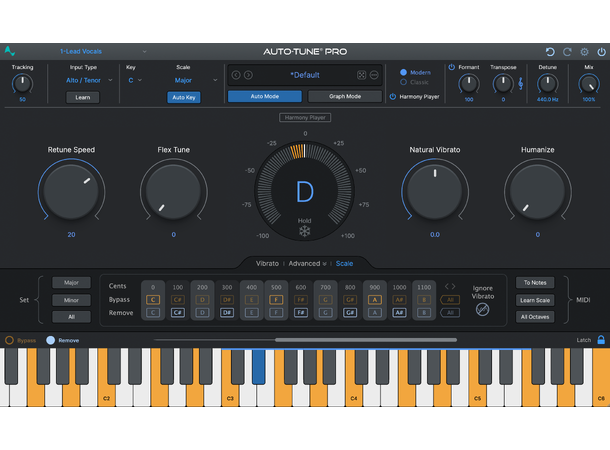Open the 1-Lead Vocals track dropdown

coord(103,51)
